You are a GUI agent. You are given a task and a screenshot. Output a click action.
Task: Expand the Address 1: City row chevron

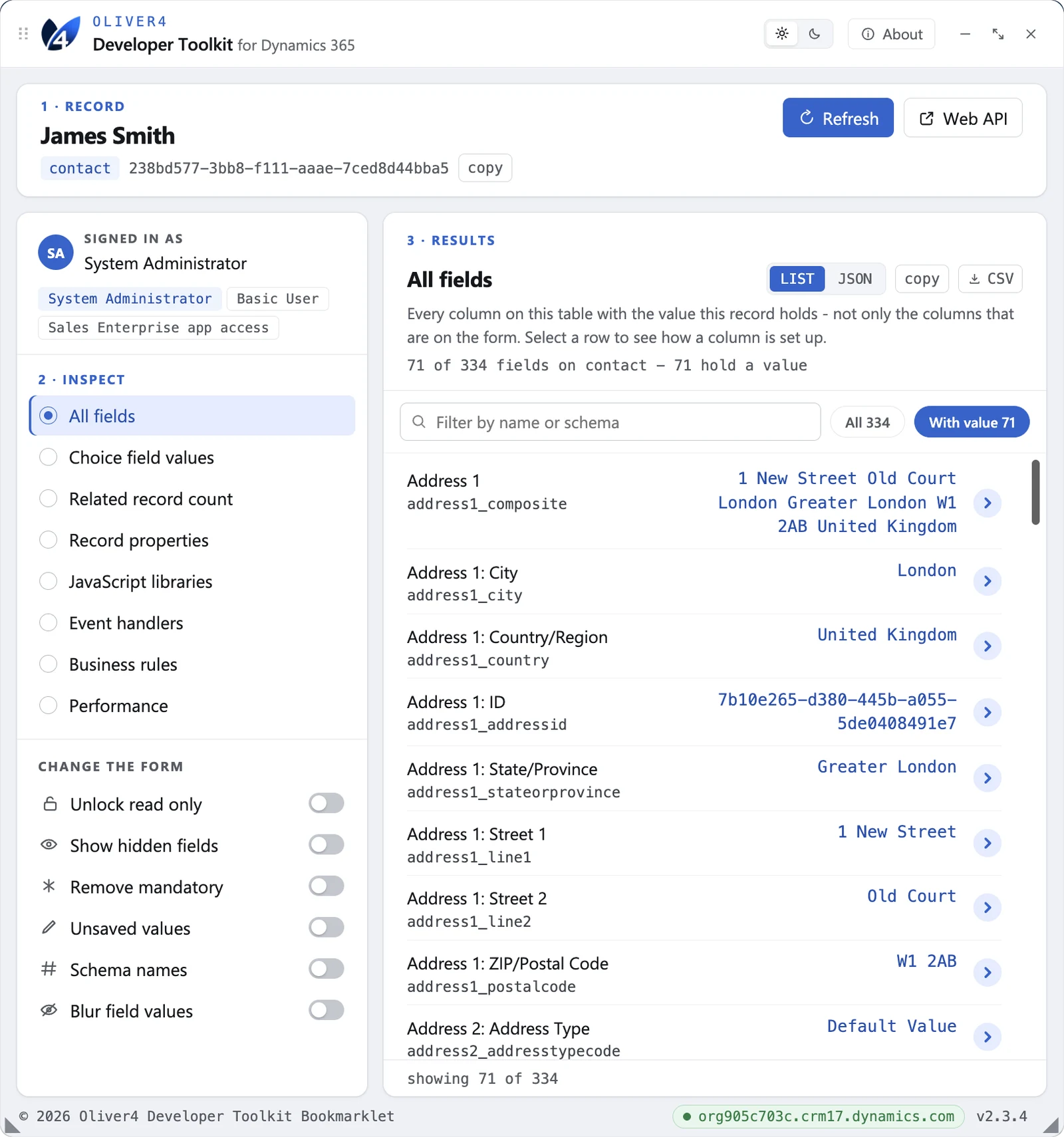coord(988,581)
